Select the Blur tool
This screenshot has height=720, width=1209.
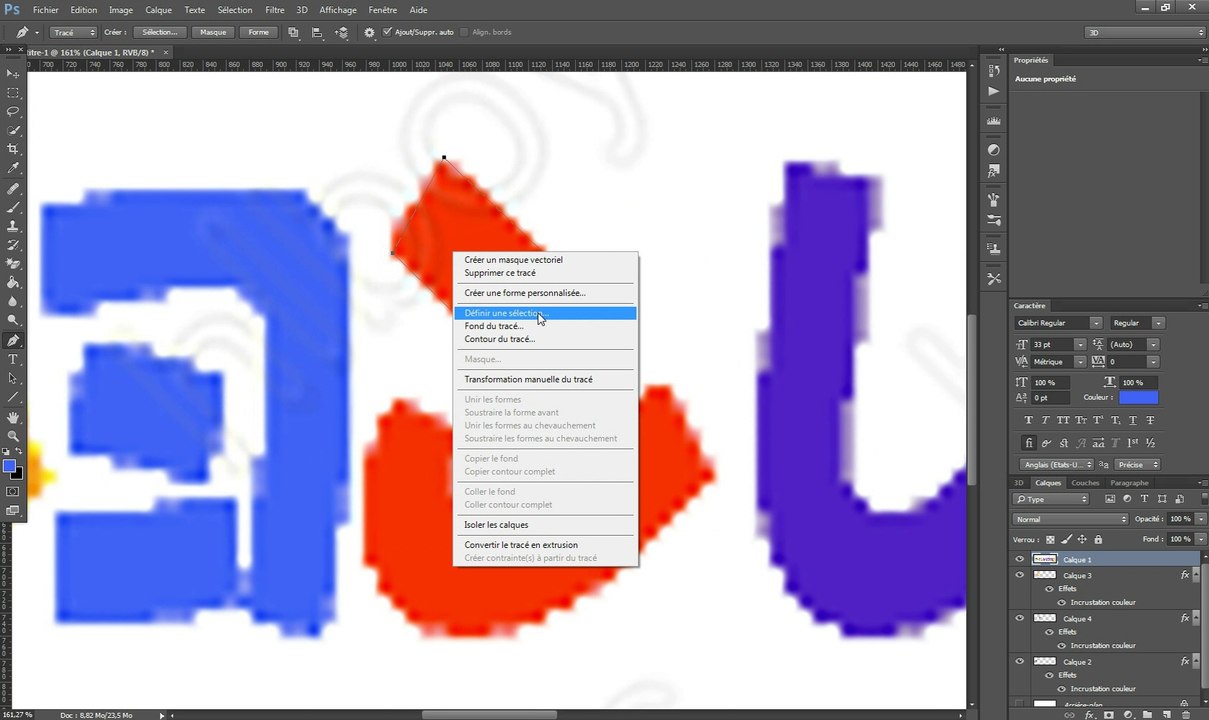[13, 302]
